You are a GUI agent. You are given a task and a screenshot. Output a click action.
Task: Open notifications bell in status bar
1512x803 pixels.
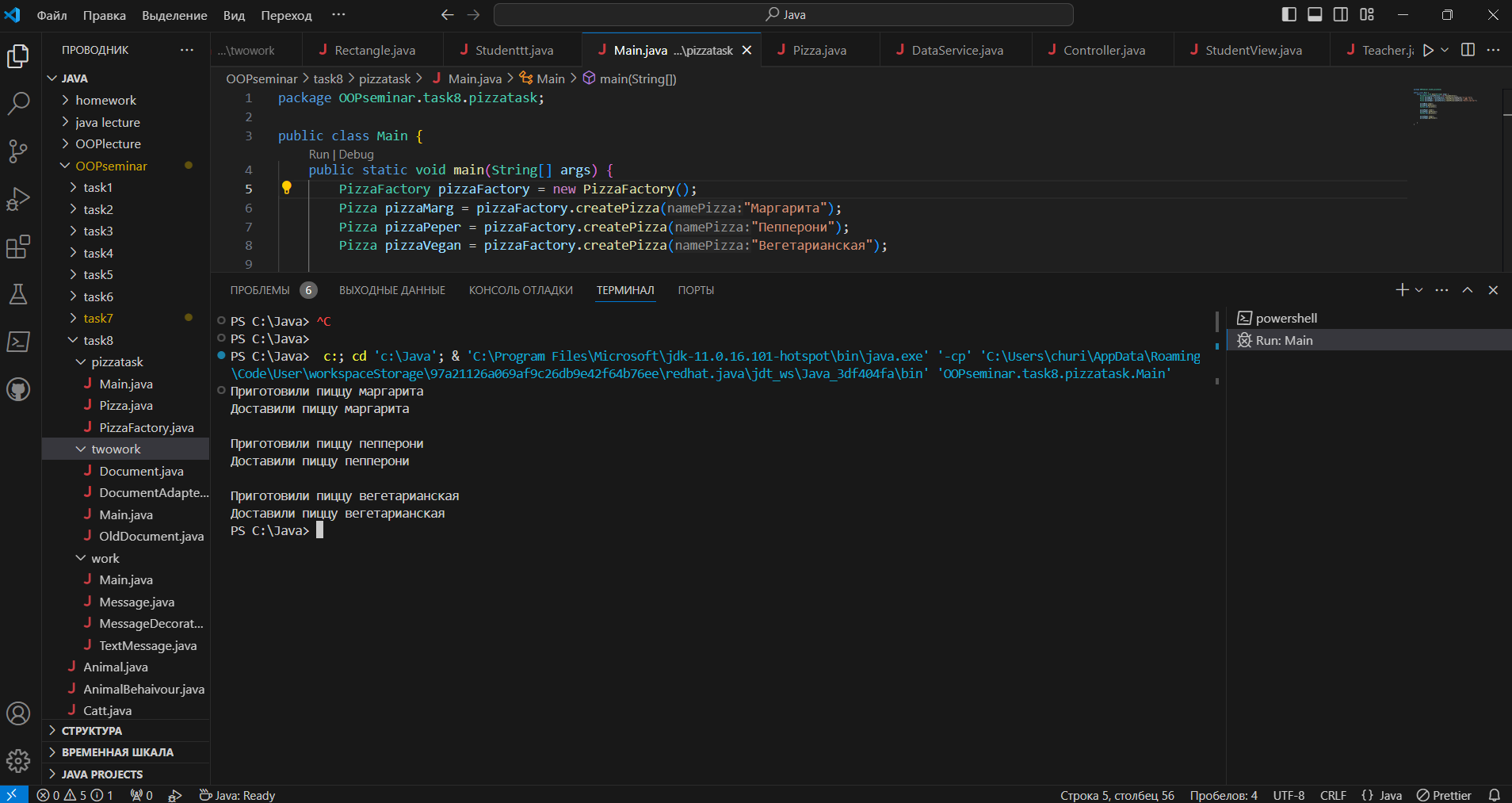pos(1494,795)
